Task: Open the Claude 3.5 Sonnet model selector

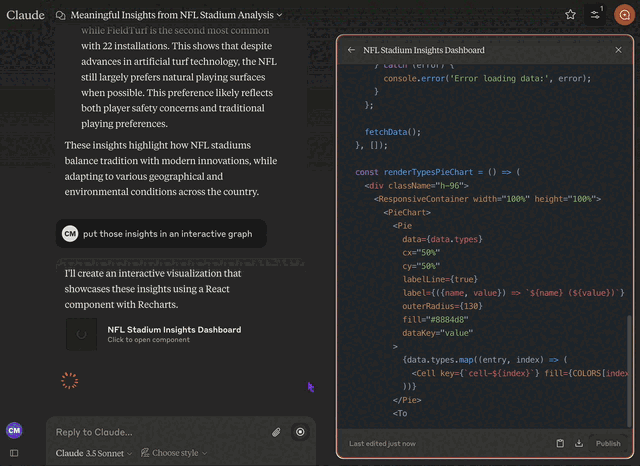Action: click(x=93, y=453)
